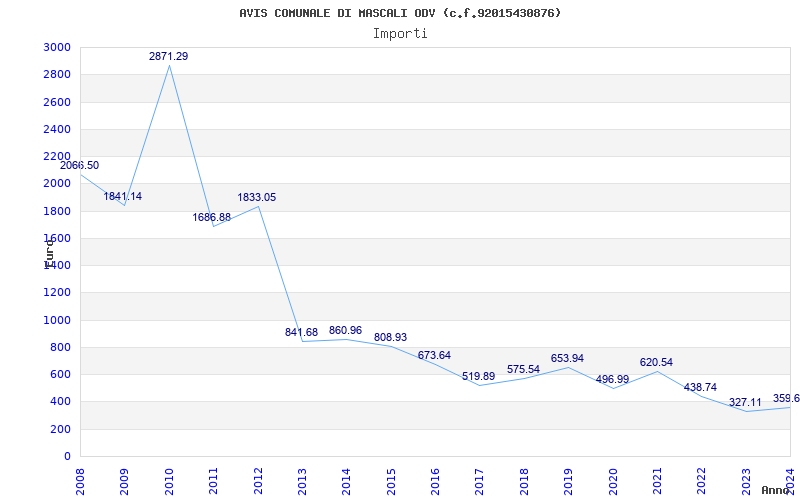Select the 653.94 data label

[x=567, y=359]
